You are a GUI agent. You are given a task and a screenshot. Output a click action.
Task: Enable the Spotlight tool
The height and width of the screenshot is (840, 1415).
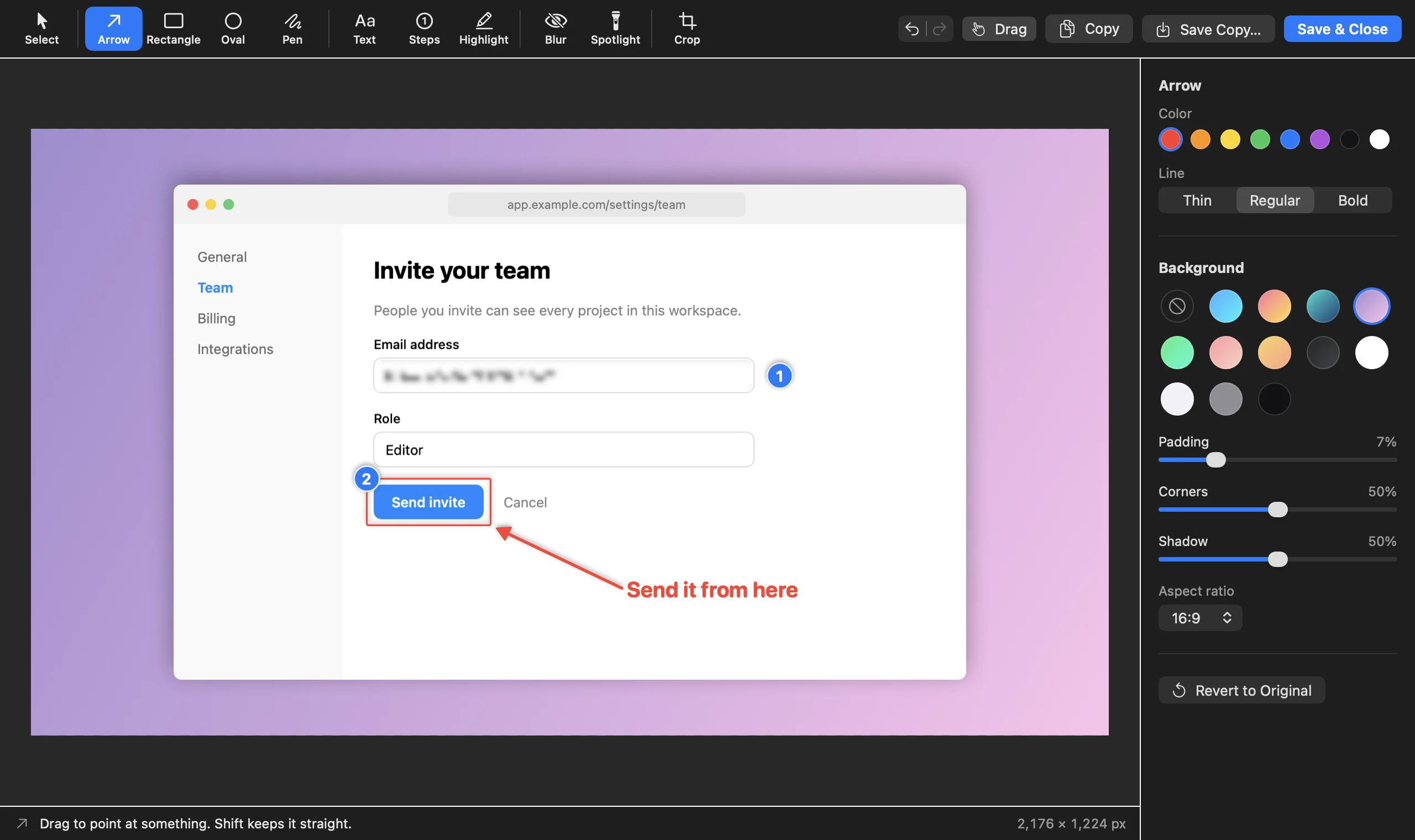click(615, 29)
